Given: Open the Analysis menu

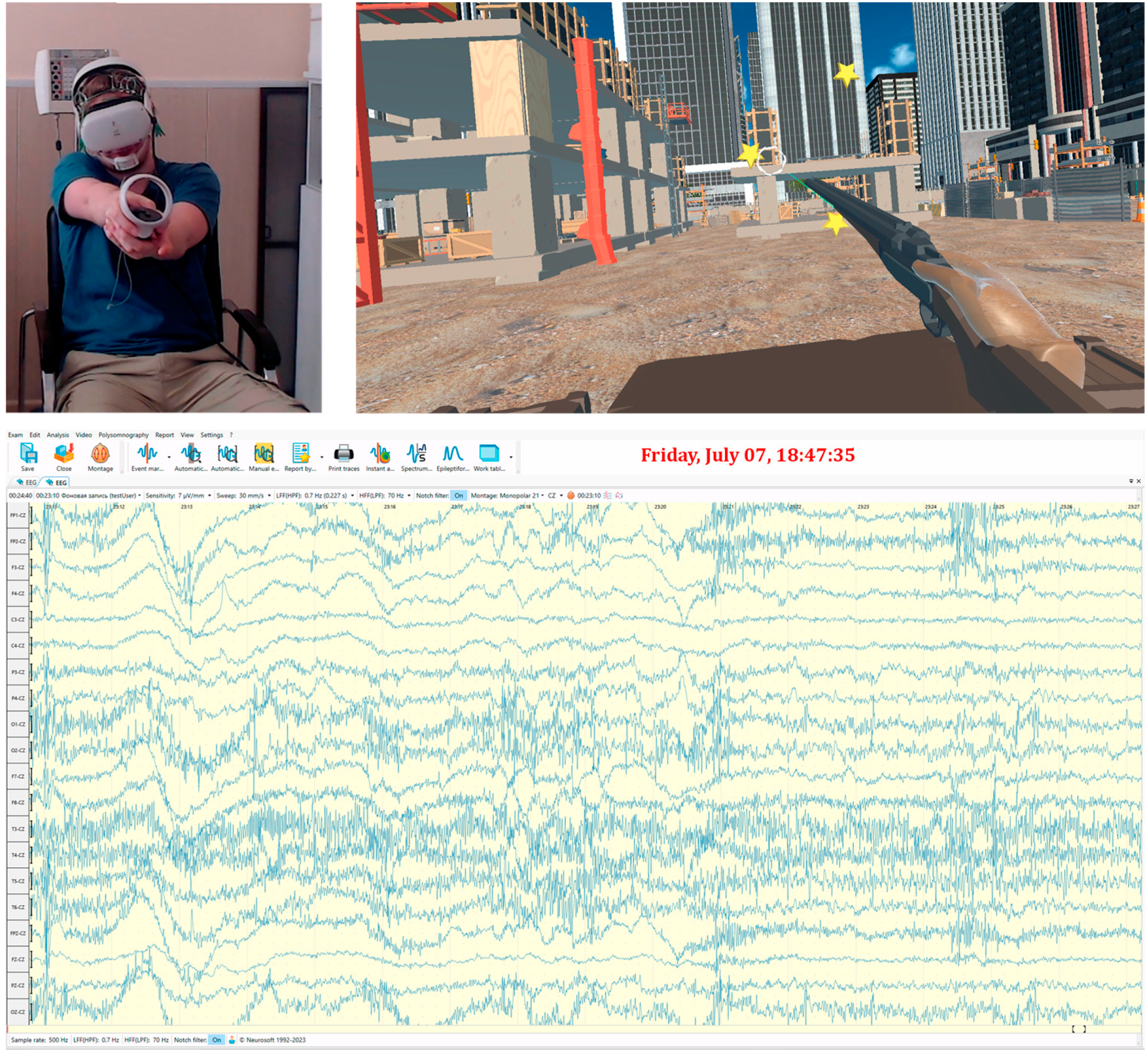Looking at the screenshot, I should (x=57, y=434).
